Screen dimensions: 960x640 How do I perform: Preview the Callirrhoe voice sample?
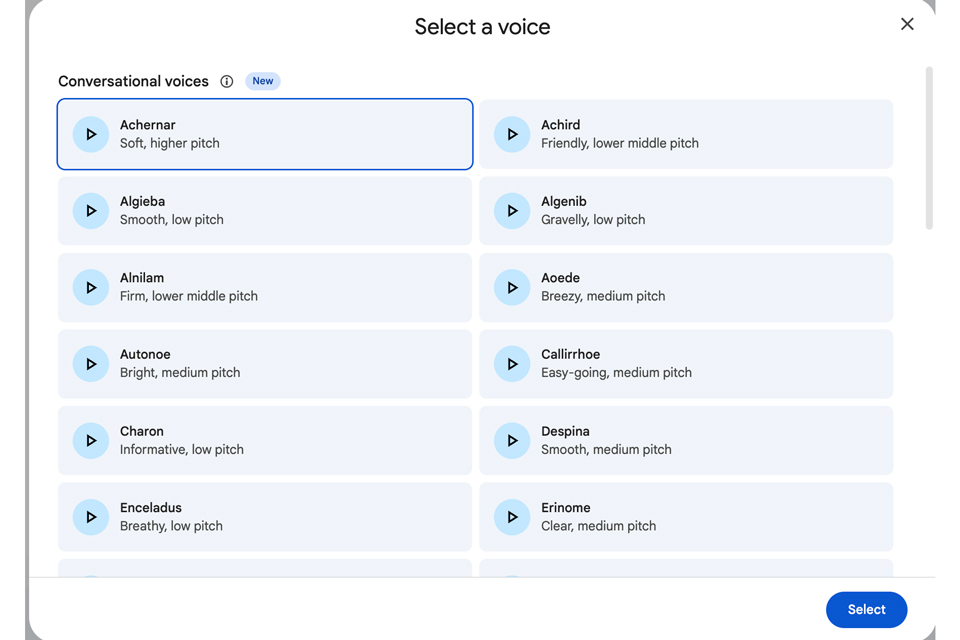click(512, 364)
